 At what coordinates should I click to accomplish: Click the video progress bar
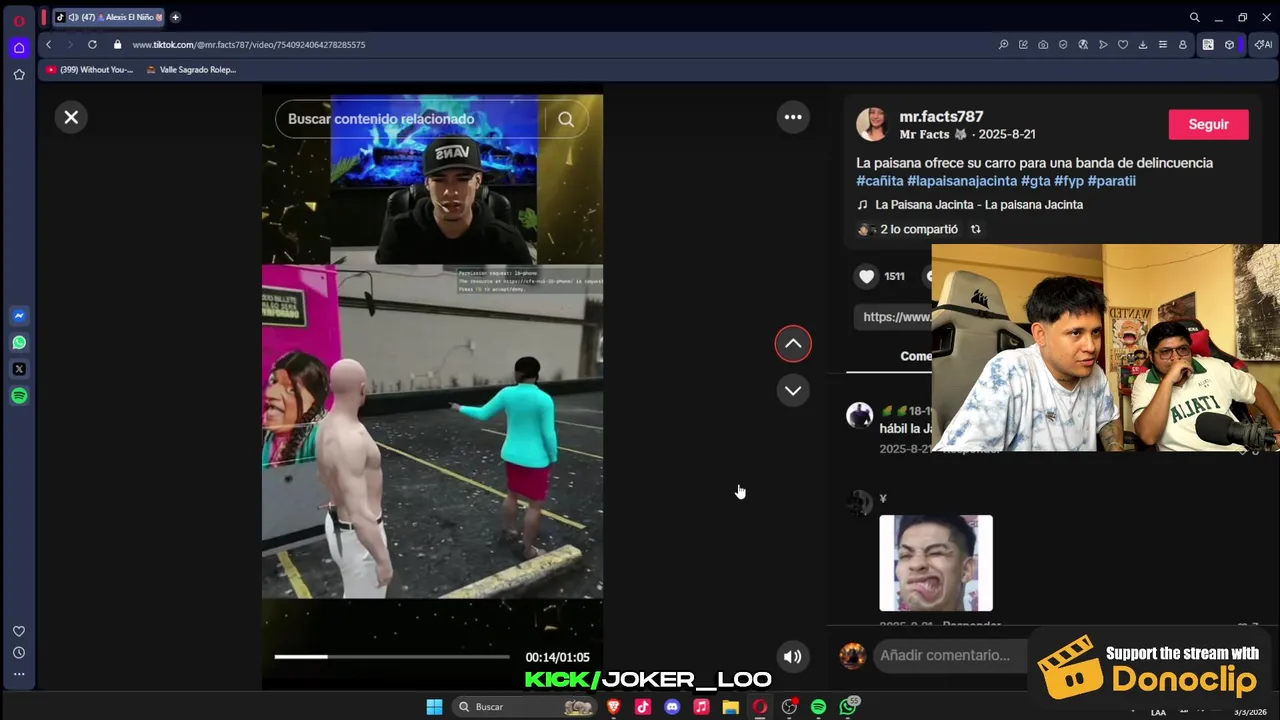click(392, 657)
